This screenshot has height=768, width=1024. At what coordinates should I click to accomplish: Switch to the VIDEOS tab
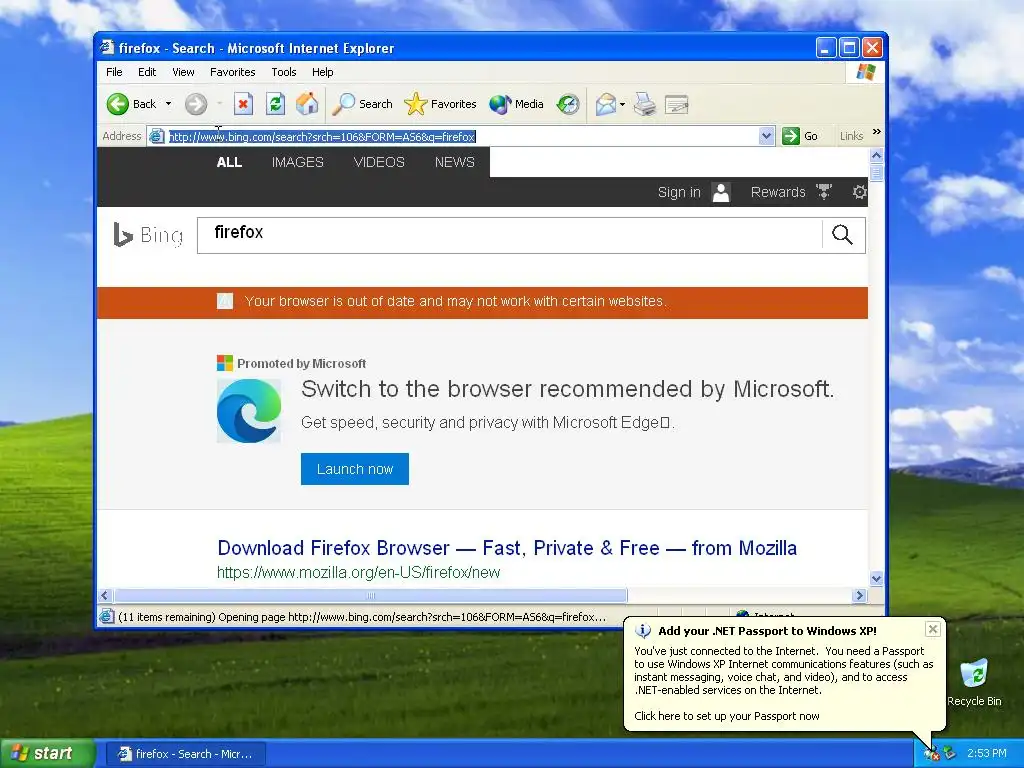(x=379, y=162)
